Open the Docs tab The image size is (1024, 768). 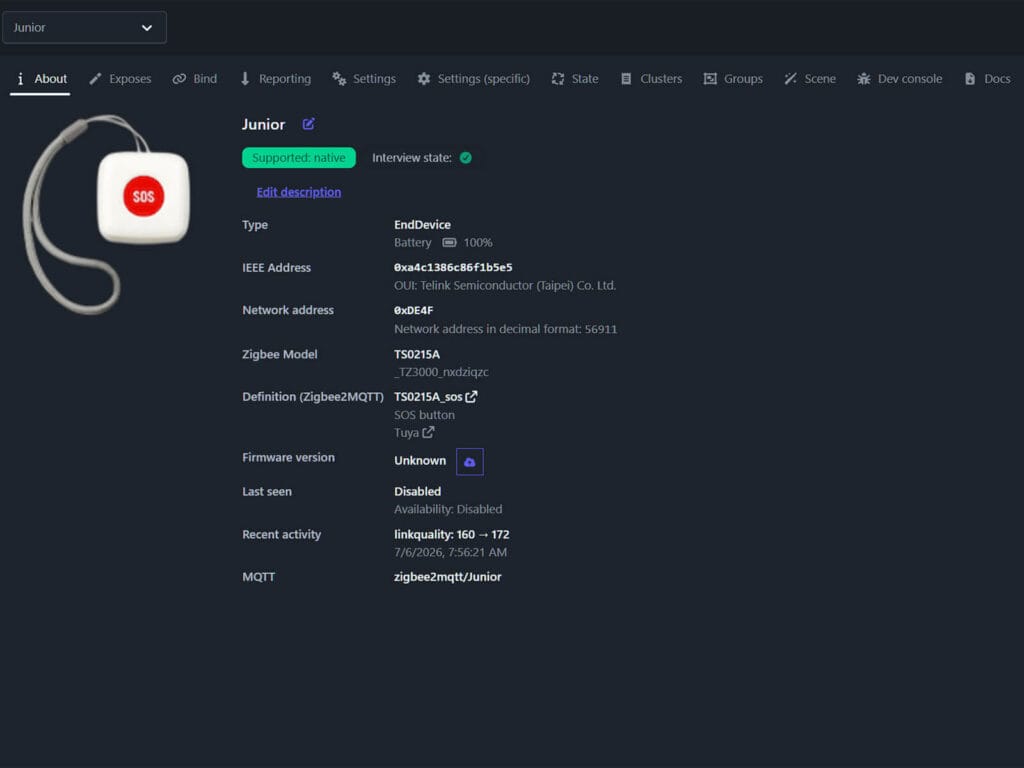987,79
